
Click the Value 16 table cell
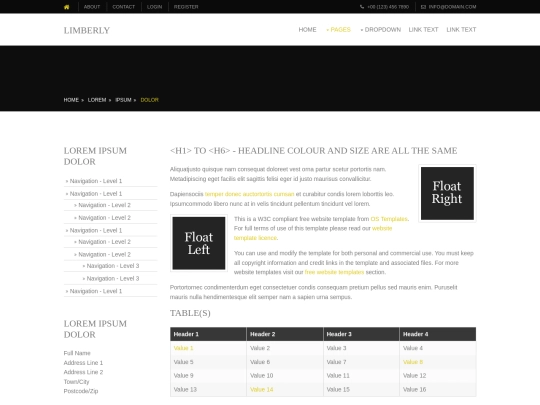coord(438,390)
